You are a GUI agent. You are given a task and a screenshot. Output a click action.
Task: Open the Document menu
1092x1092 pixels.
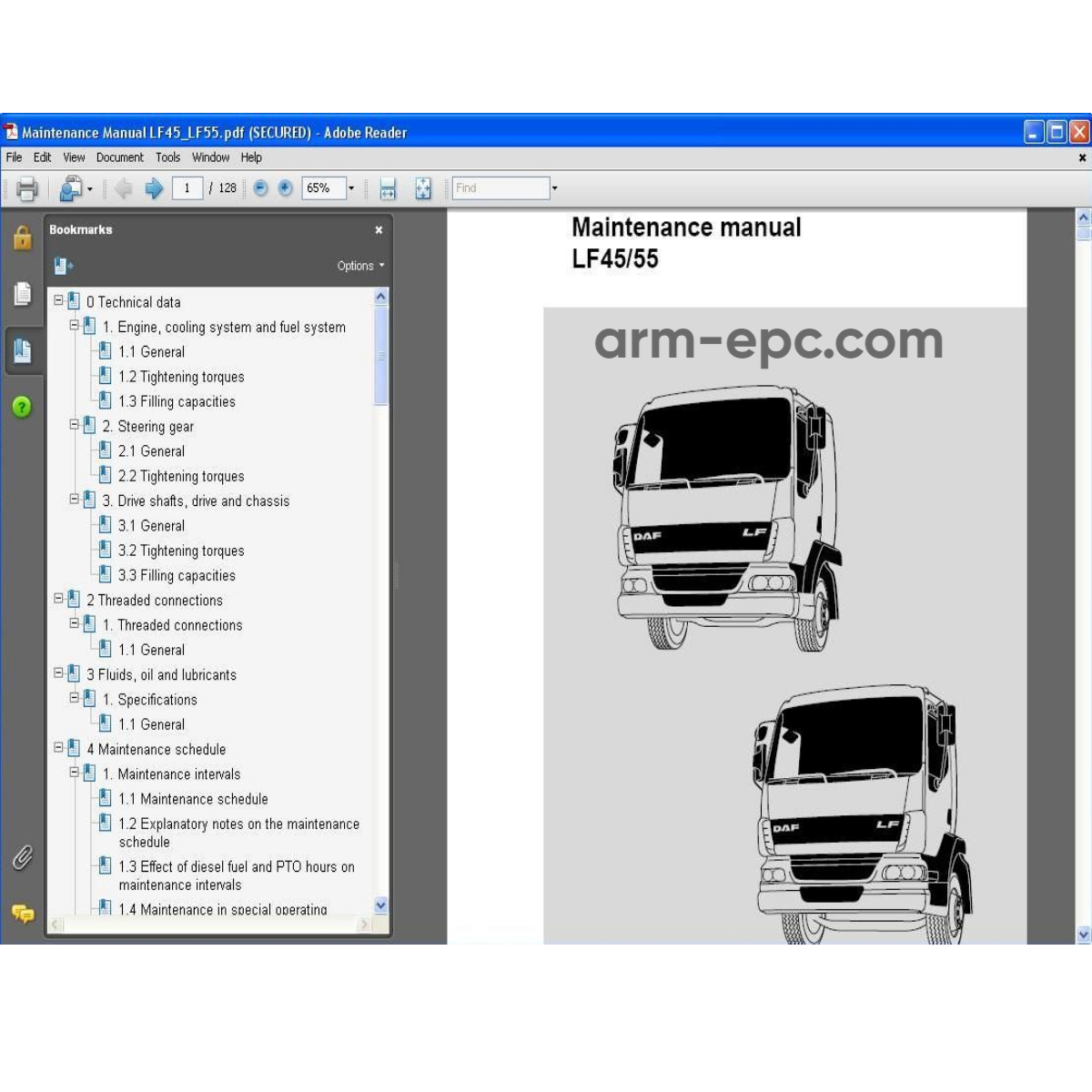[x=120, y=157]
